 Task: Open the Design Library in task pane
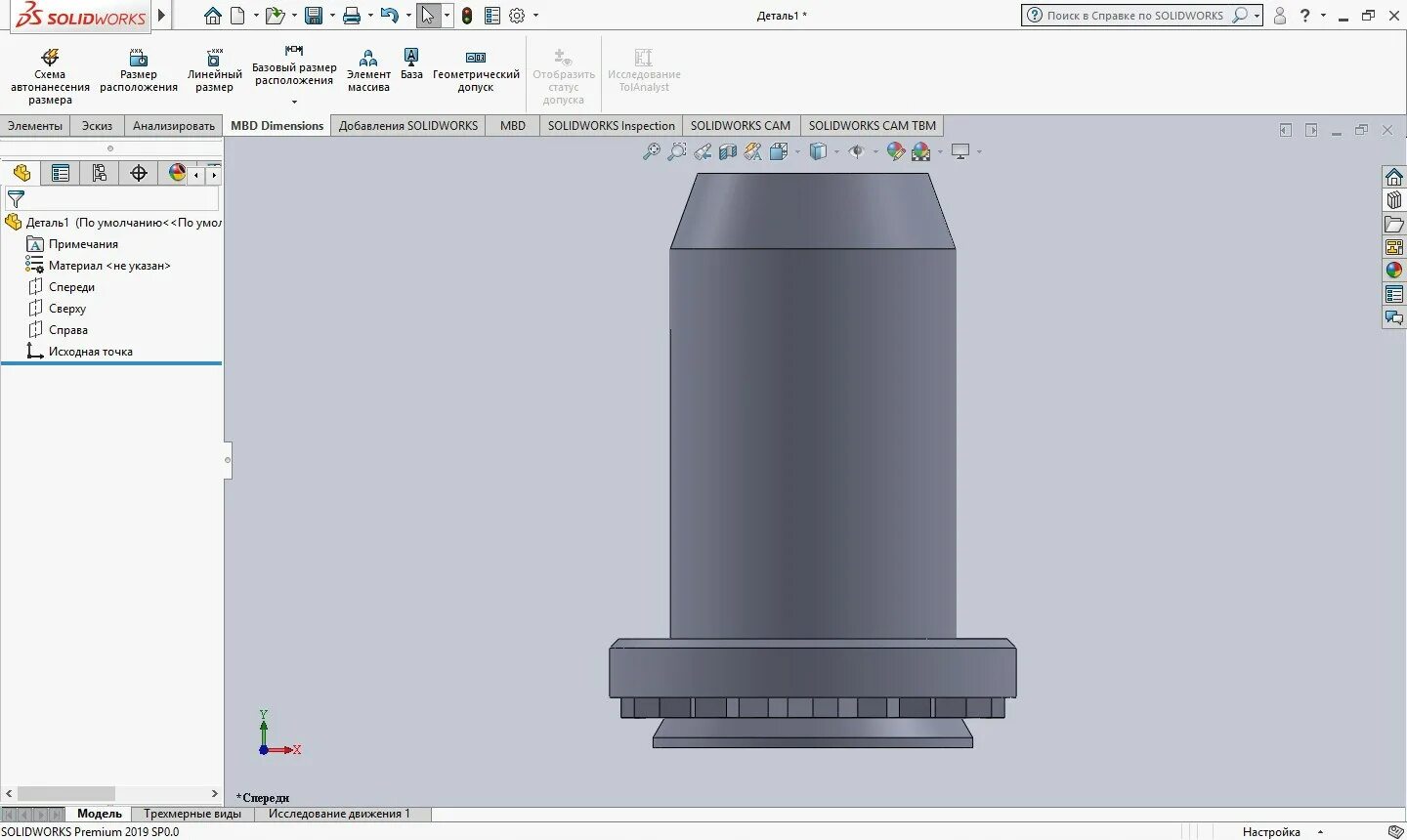tap(1394, 200)
